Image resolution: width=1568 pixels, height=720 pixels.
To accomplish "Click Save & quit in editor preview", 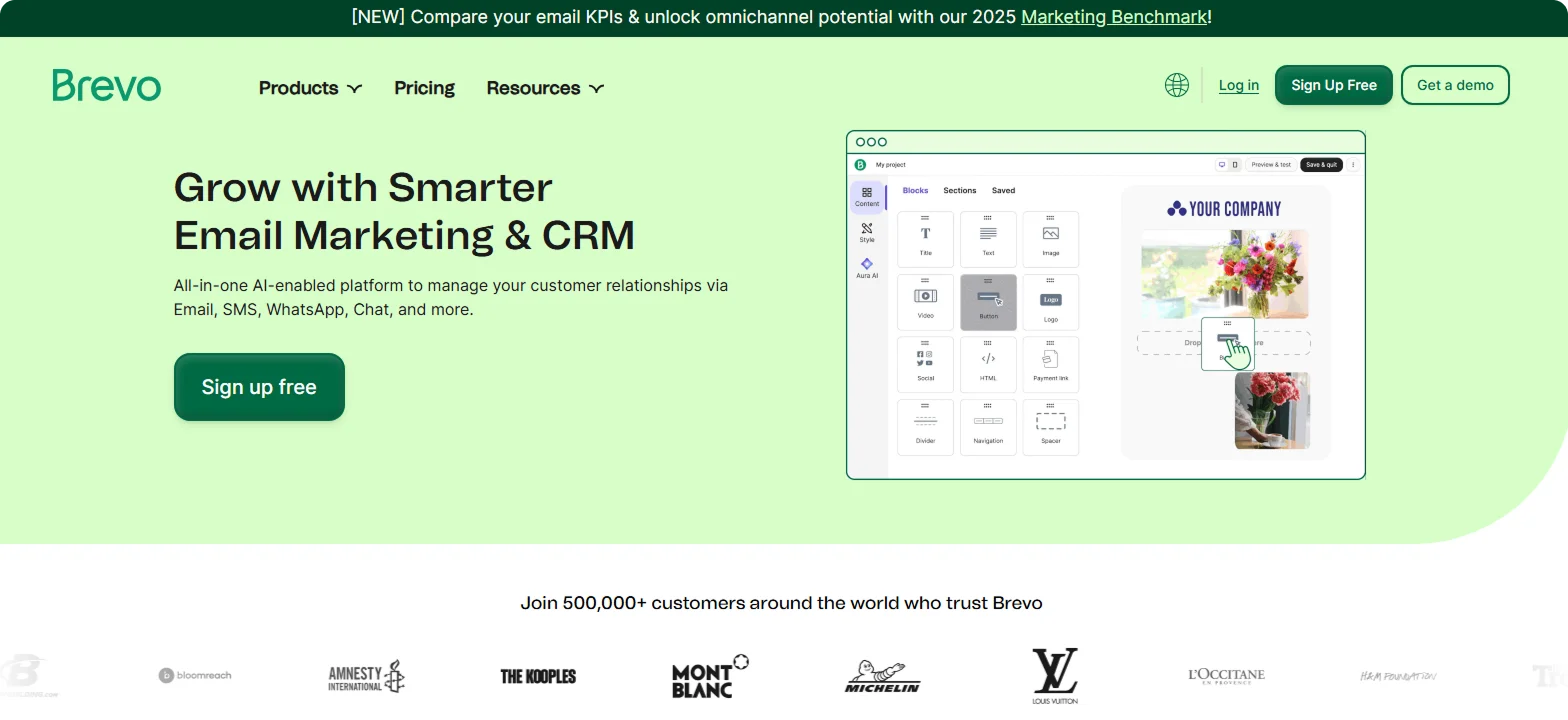I will [x=1321, y=165].
